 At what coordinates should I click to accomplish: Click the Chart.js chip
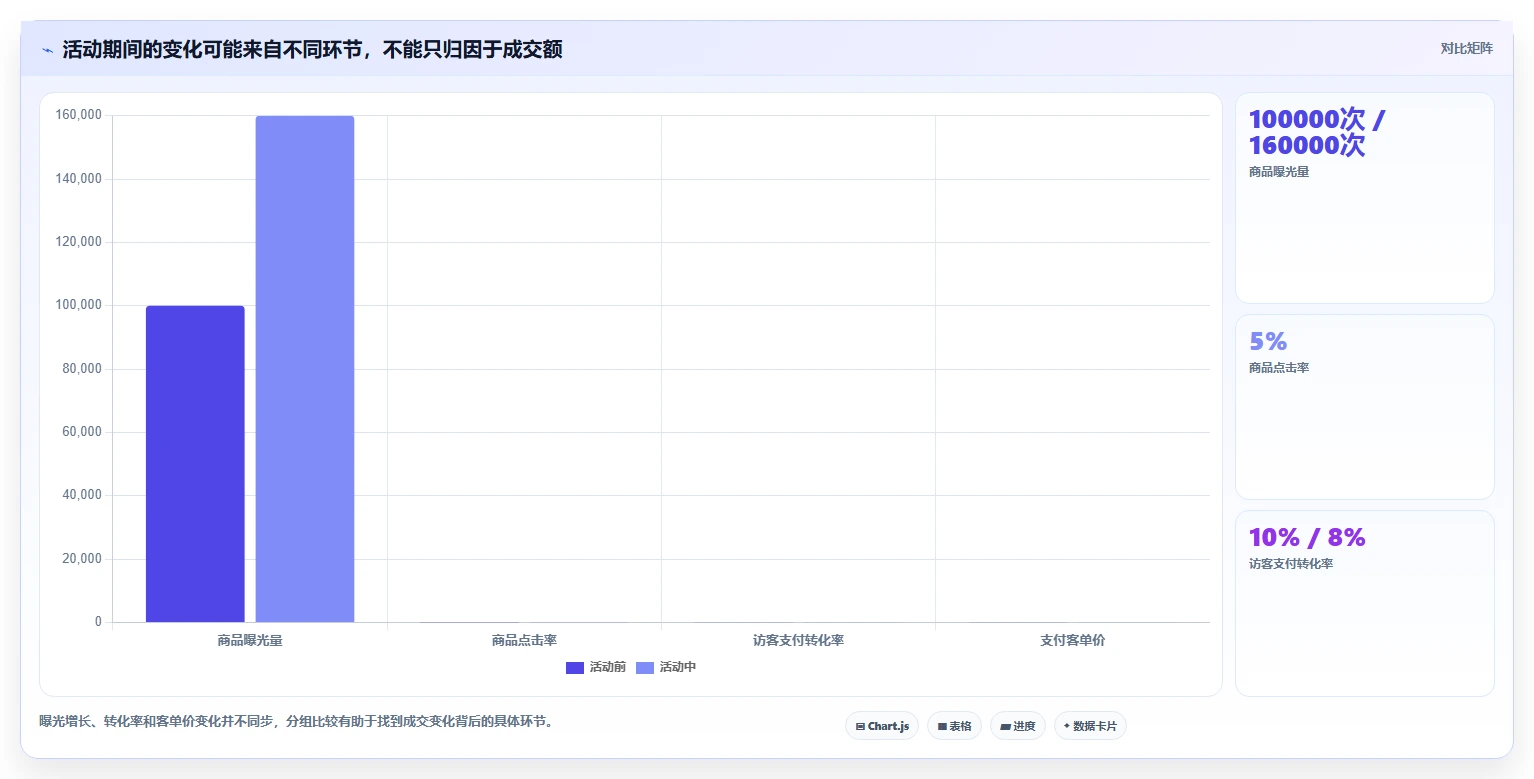coord(881,726)
